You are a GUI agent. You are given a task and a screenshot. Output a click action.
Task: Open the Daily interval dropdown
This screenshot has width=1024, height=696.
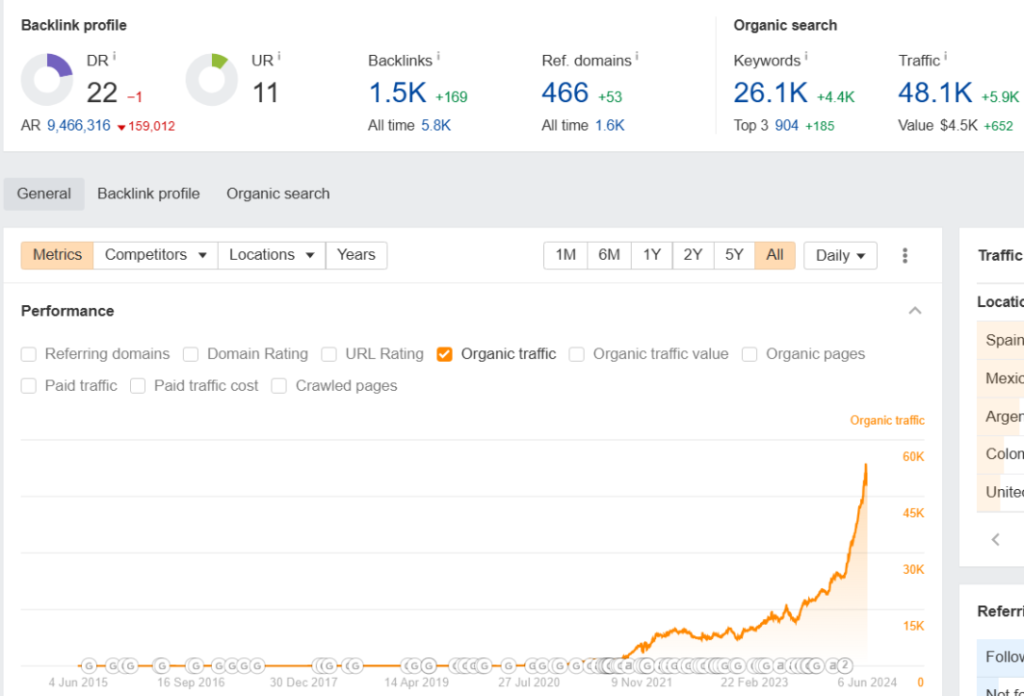[840, 255]
